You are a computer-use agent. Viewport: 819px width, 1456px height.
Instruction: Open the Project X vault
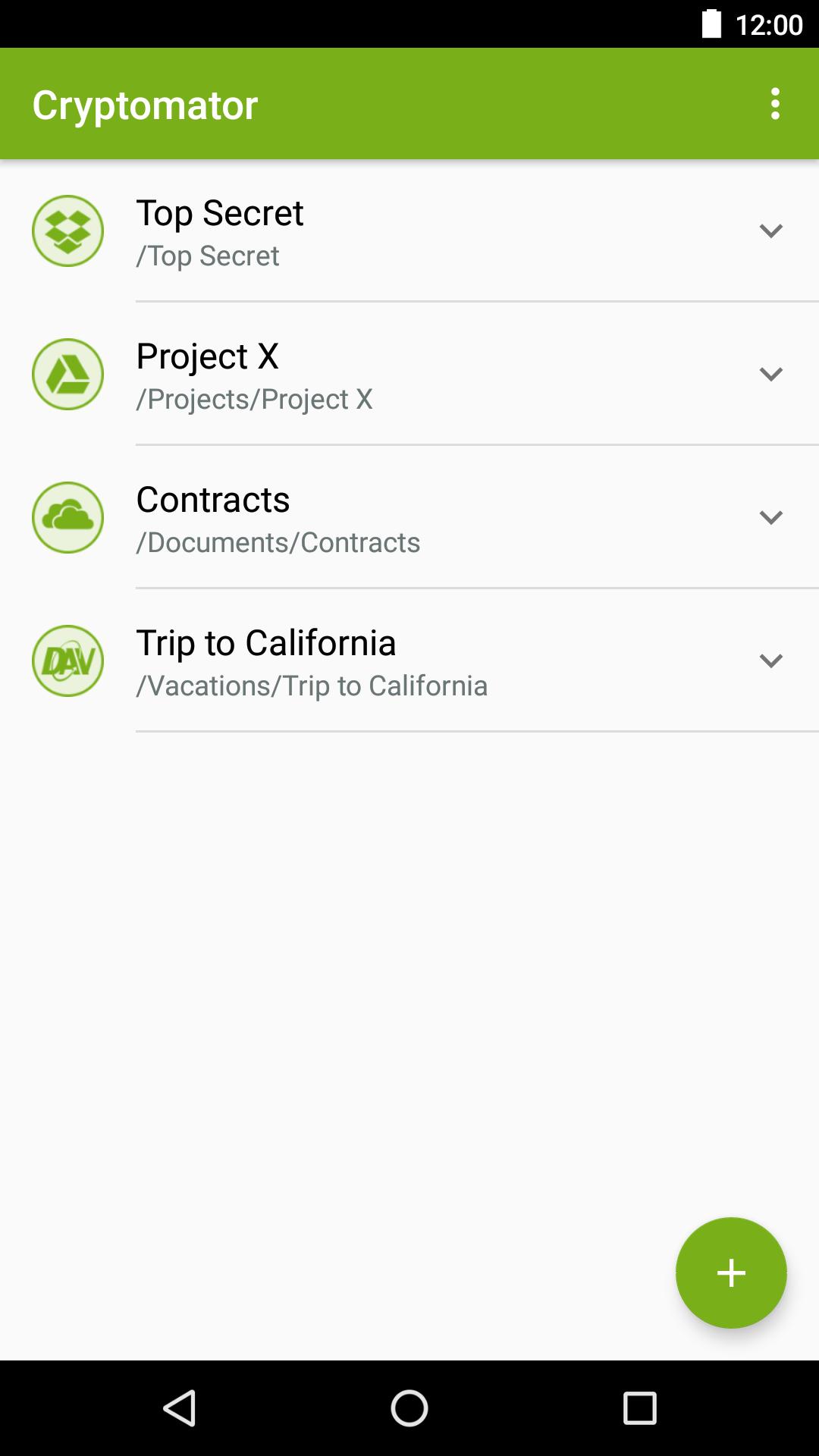click(x=409, y=374)
